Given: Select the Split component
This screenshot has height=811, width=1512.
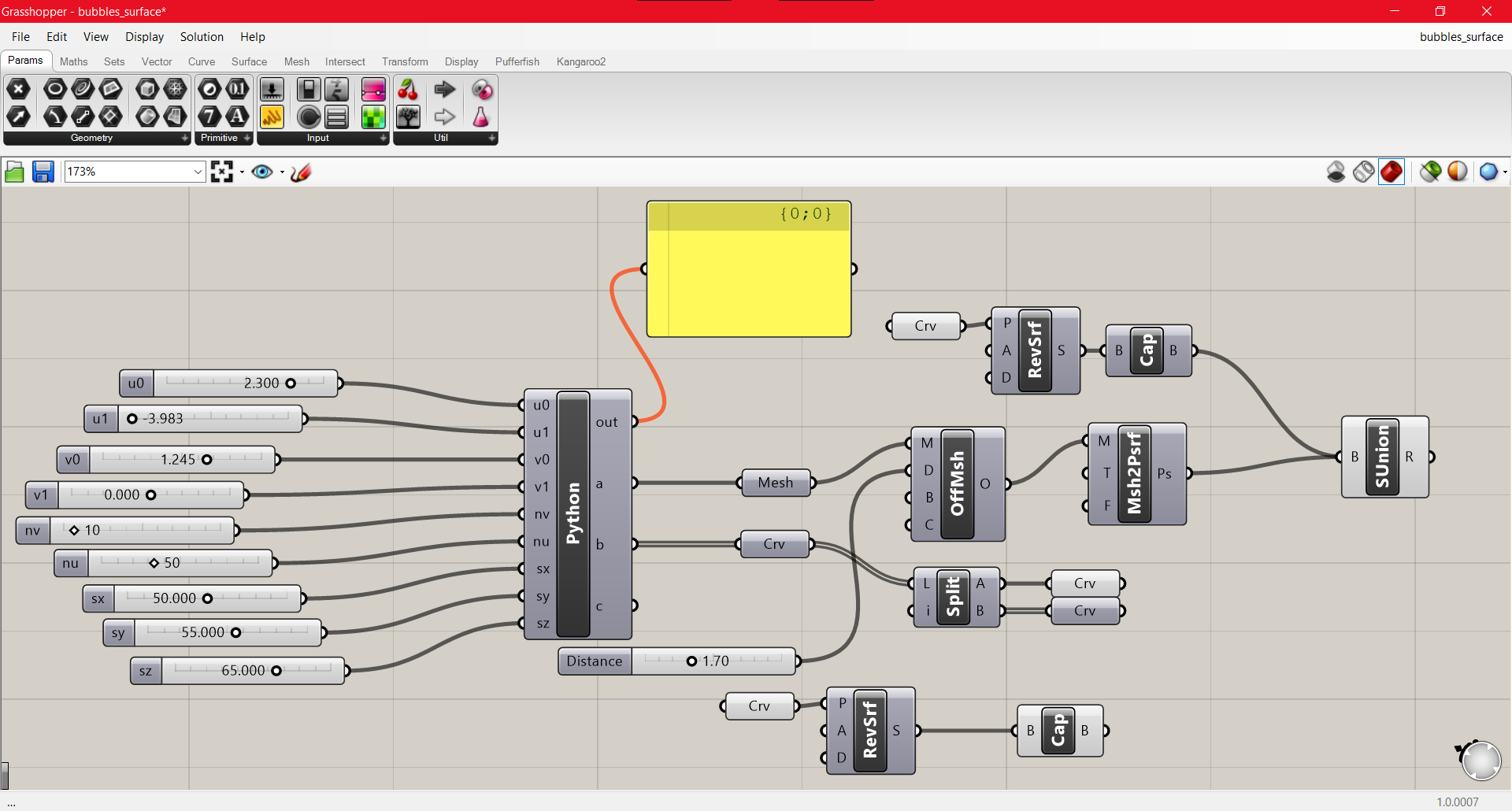Looking at the screenshot, I should click(x=954, y=597).
